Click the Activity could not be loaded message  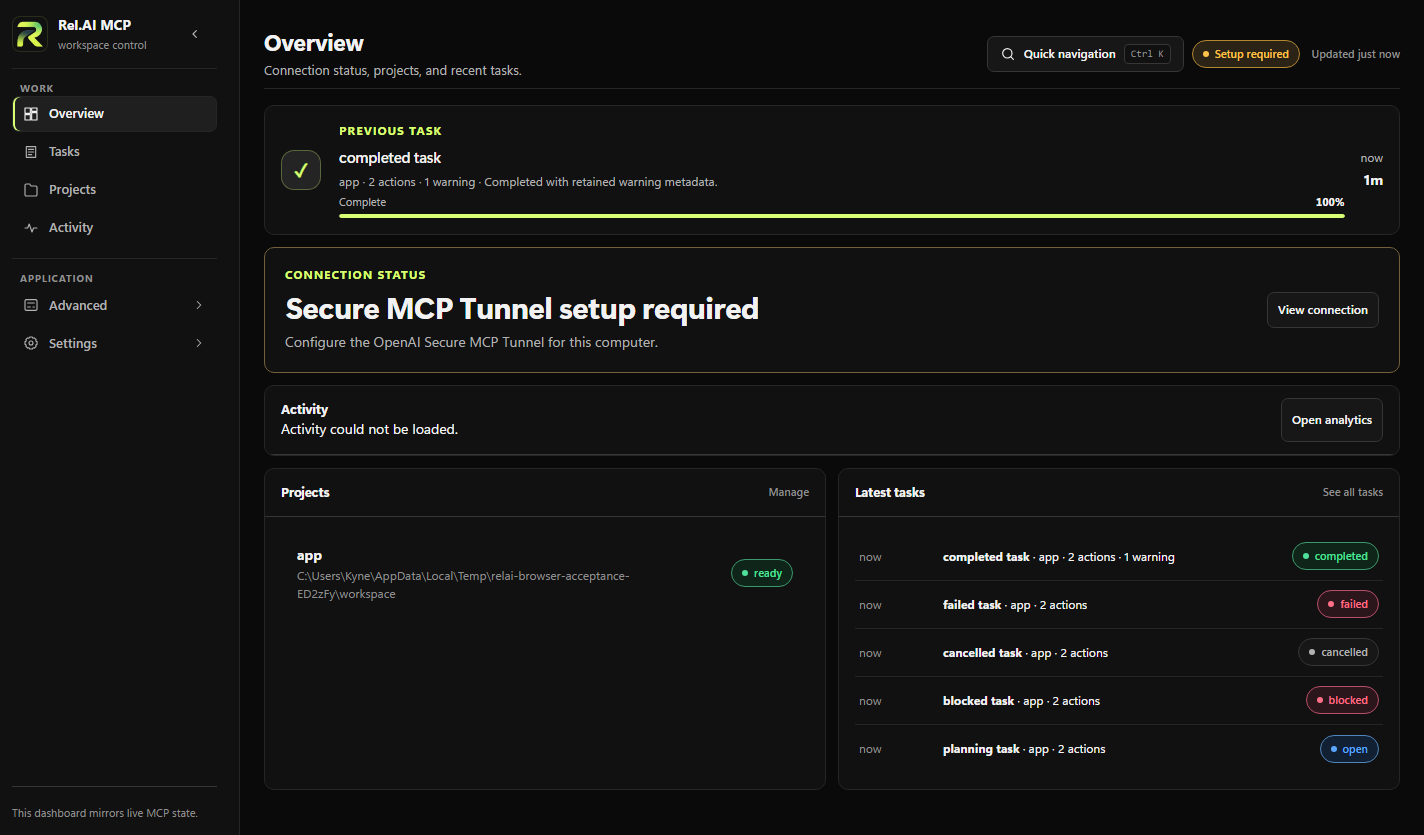369,429
